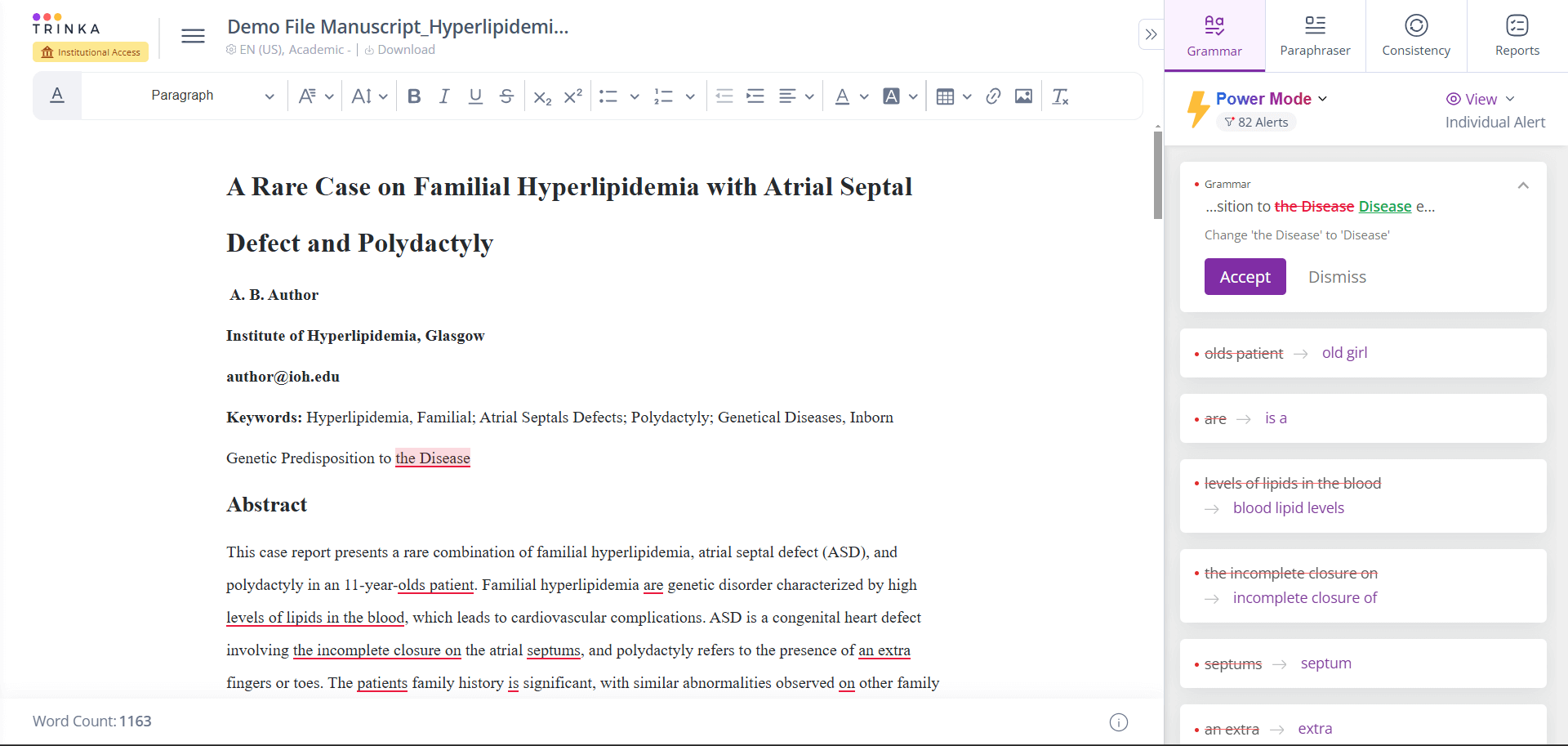Expand numbered list style options
The height and width of the screenshot is (746, 1568).
690,96
